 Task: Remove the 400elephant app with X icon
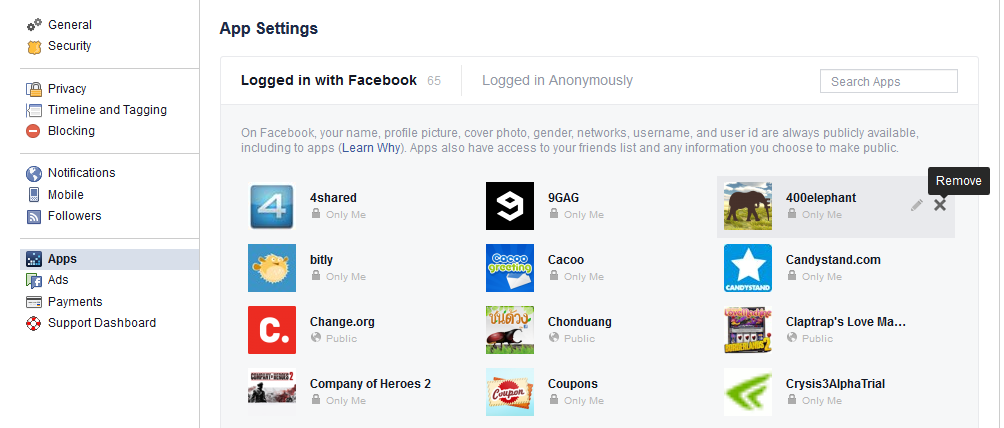[x=939, y=205]
